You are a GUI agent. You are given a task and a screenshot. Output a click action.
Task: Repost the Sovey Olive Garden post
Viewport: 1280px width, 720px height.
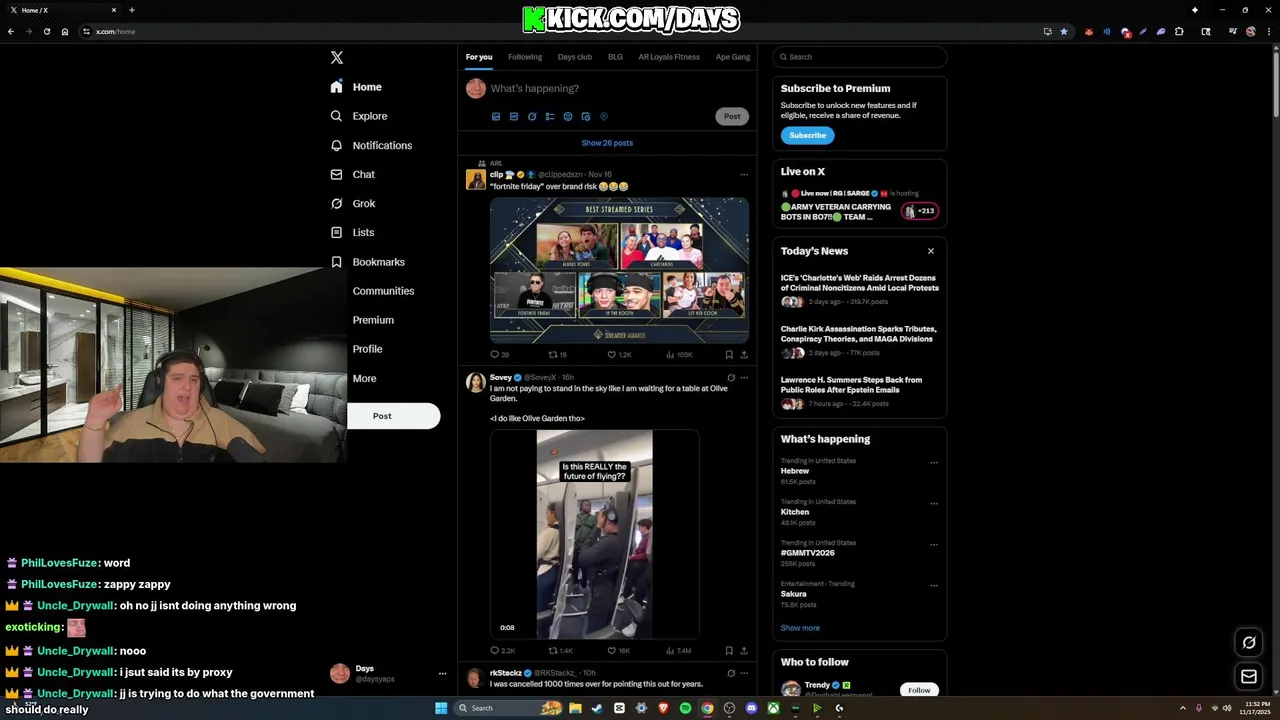click(x=553, y=650)
